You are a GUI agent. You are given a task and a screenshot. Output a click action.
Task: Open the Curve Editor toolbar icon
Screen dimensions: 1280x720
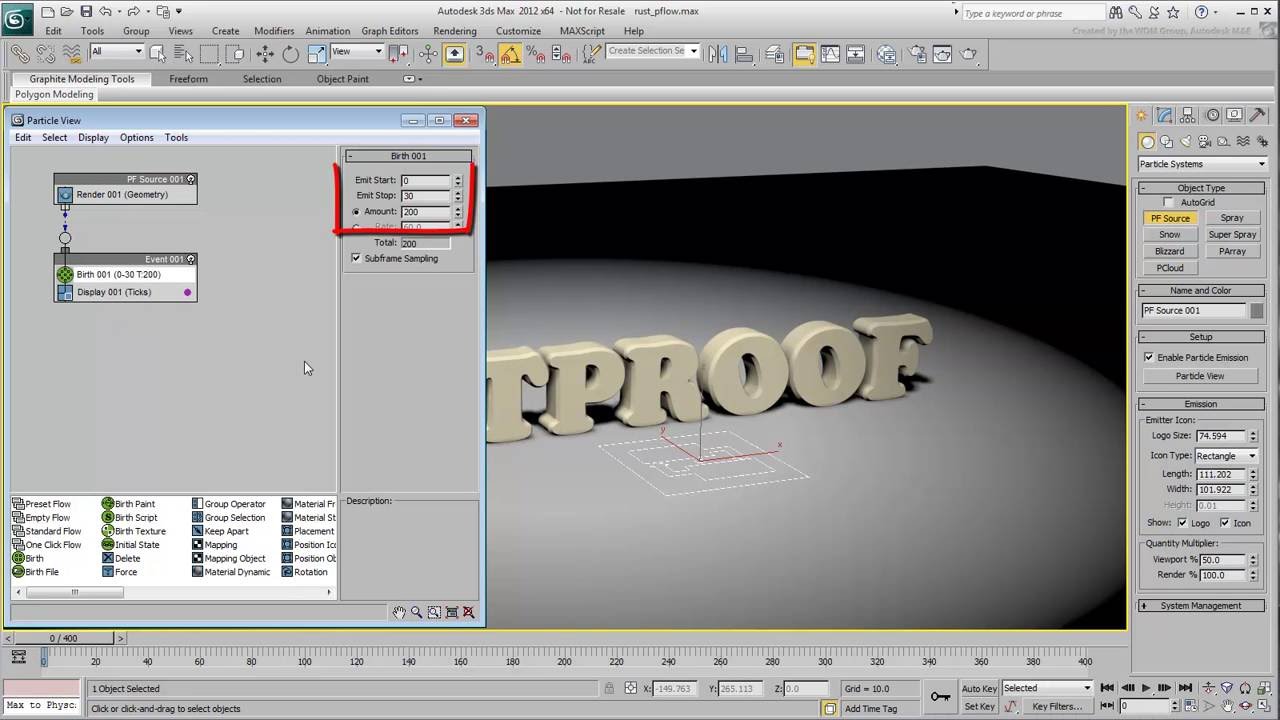(830, 54)
